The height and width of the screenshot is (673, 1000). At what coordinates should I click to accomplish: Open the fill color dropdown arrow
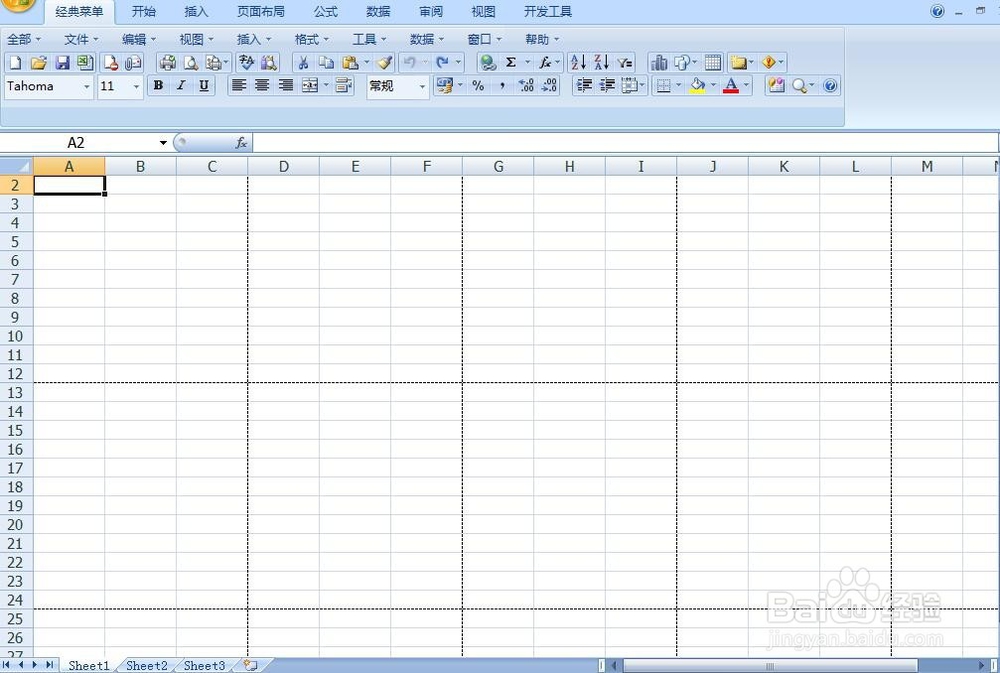click(x=712, y=85)
